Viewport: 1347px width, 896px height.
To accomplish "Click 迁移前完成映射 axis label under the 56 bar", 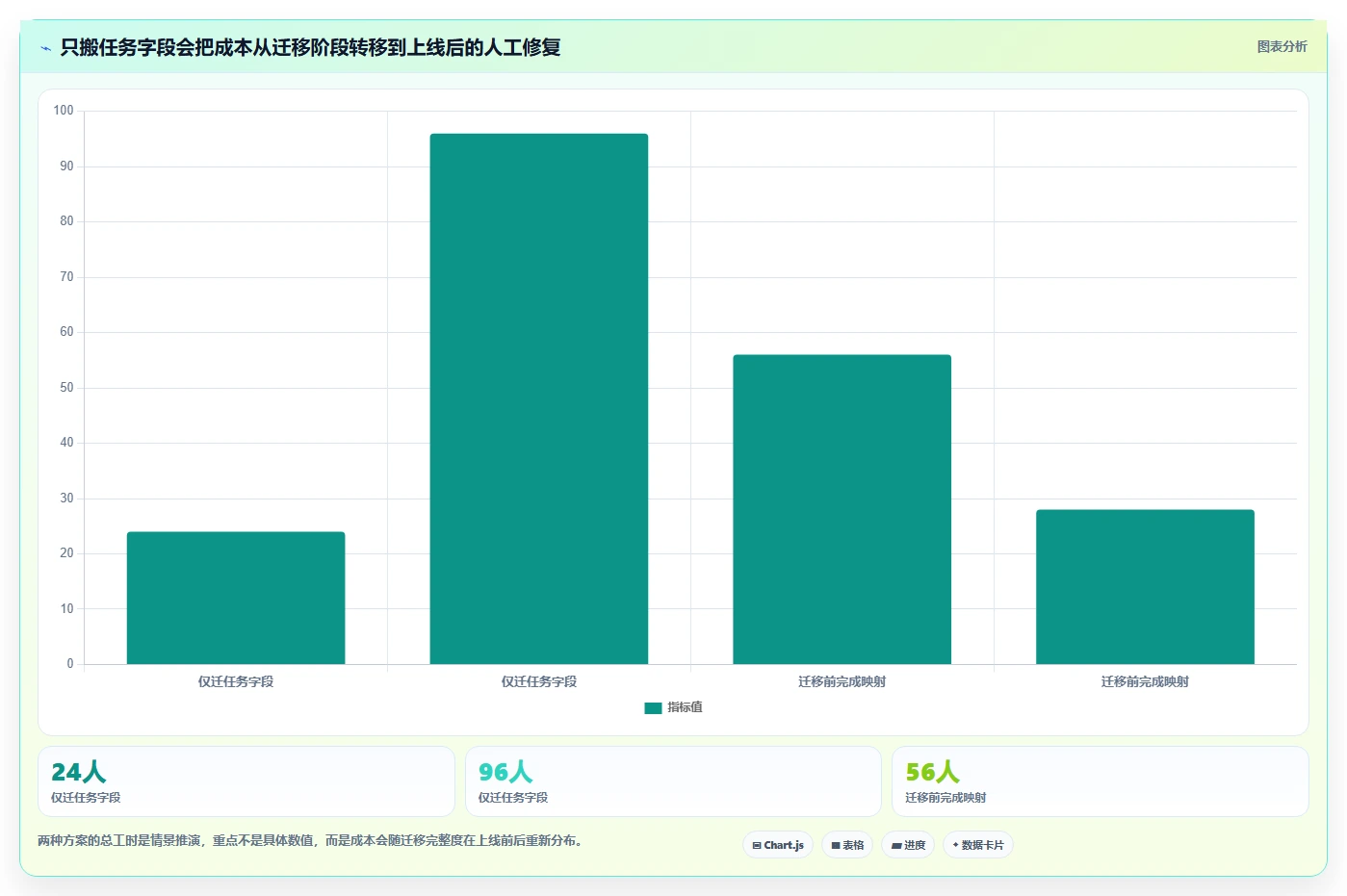I will 842,681.
